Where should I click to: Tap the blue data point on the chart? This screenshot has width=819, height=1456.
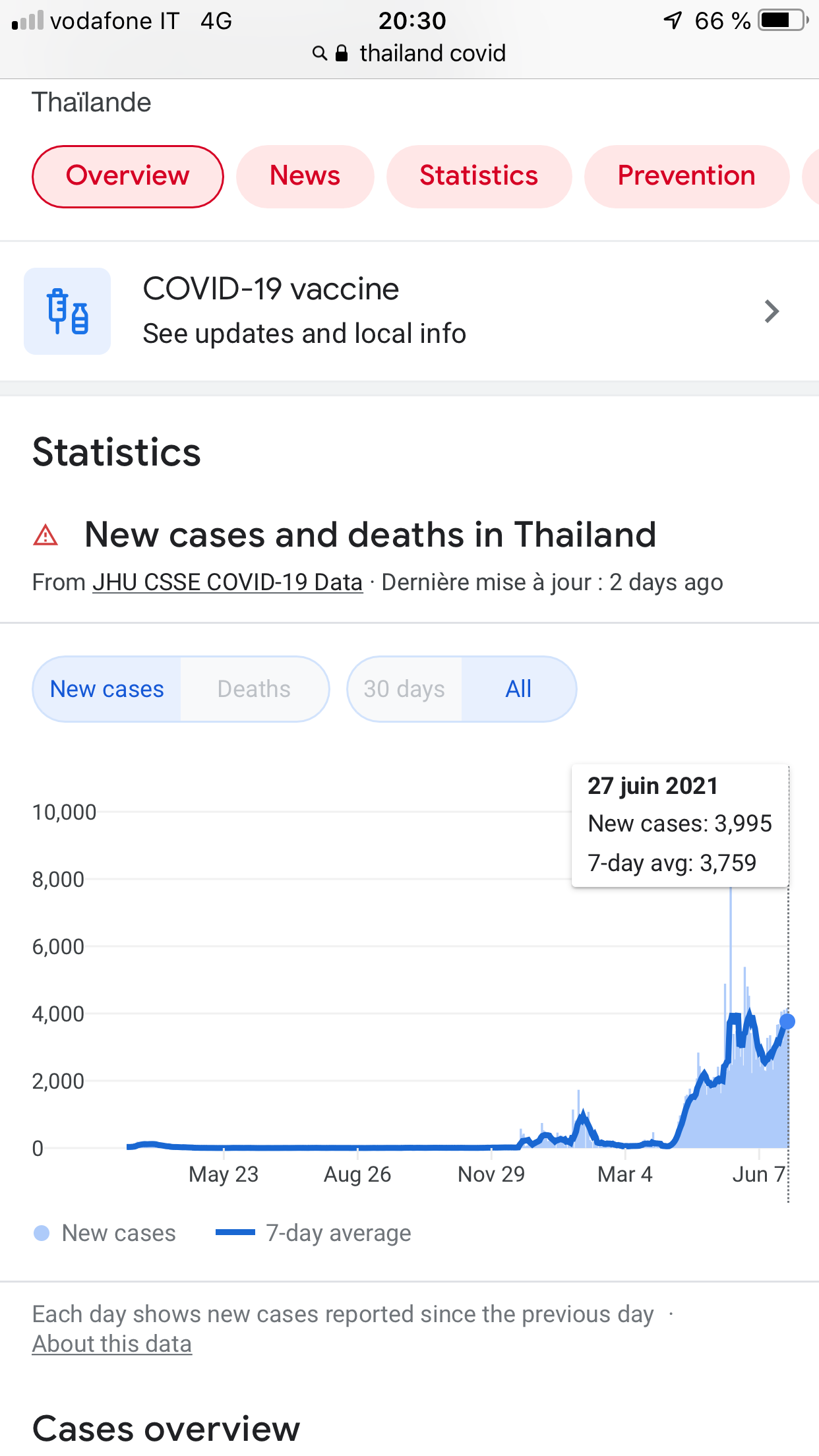click(787, 1021)
